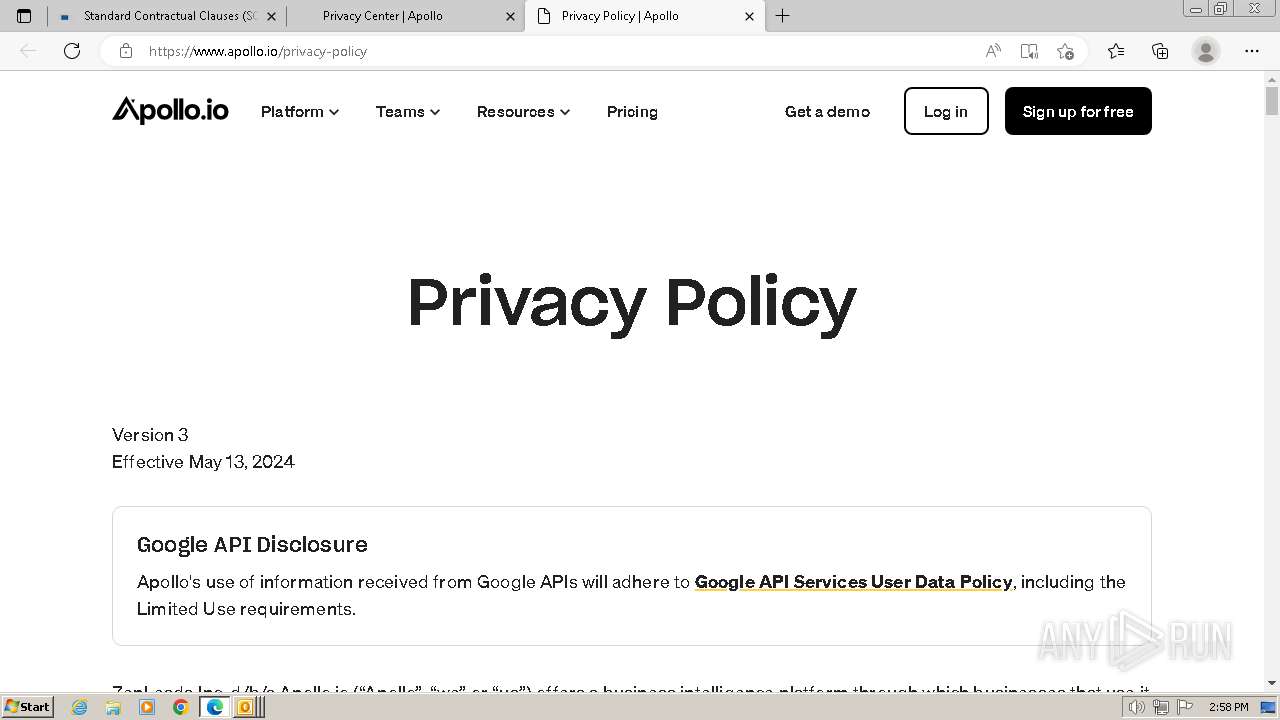The width and height of the screenshot is (1280, 720).
Task: Open the Favorites list icon
Action: coord(1116,51)
